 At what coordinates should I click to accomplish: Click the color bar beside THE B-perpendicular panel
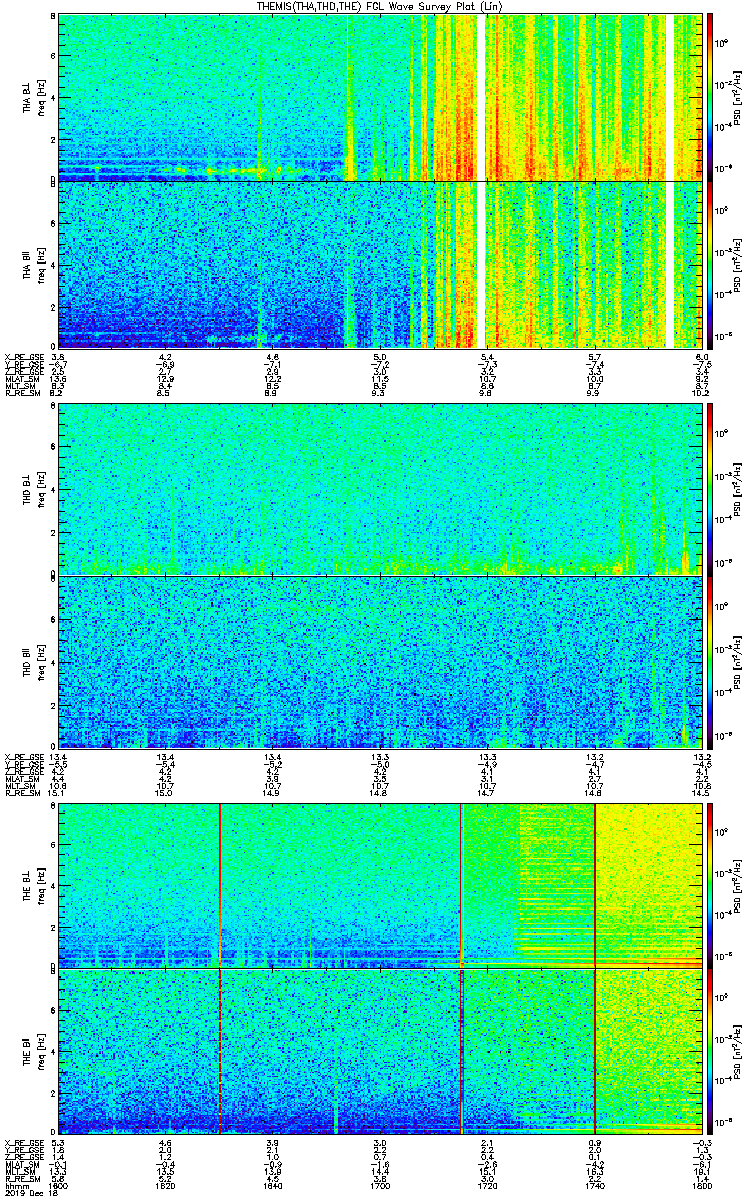coord(710,884)
